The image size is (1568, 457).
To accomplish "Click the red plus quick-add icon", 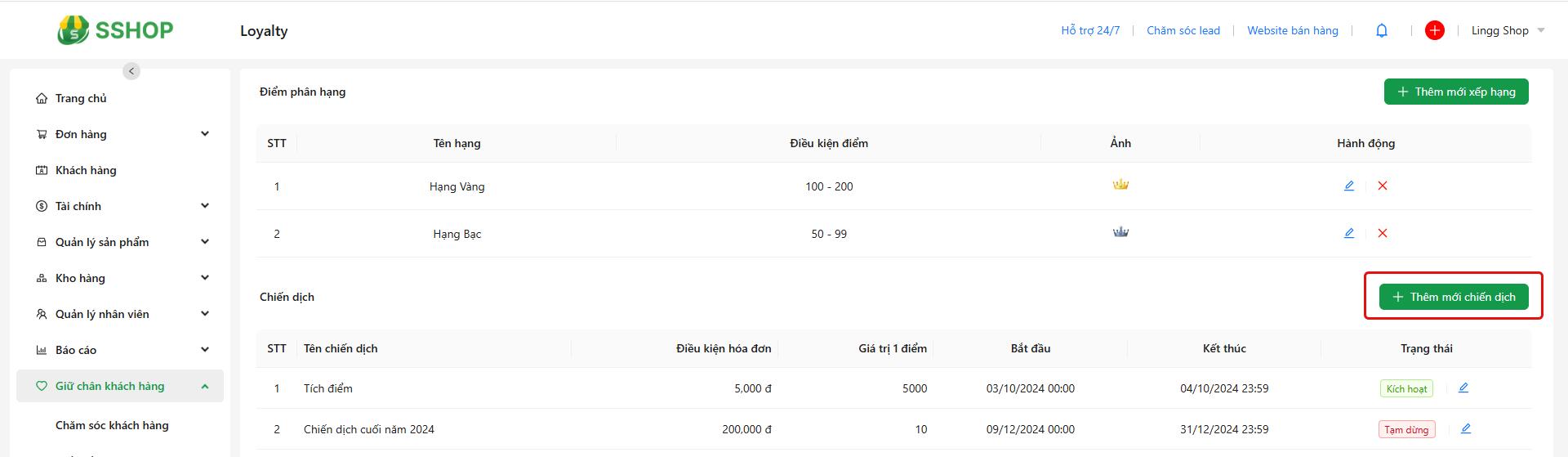I will (x=1435, y=30).
